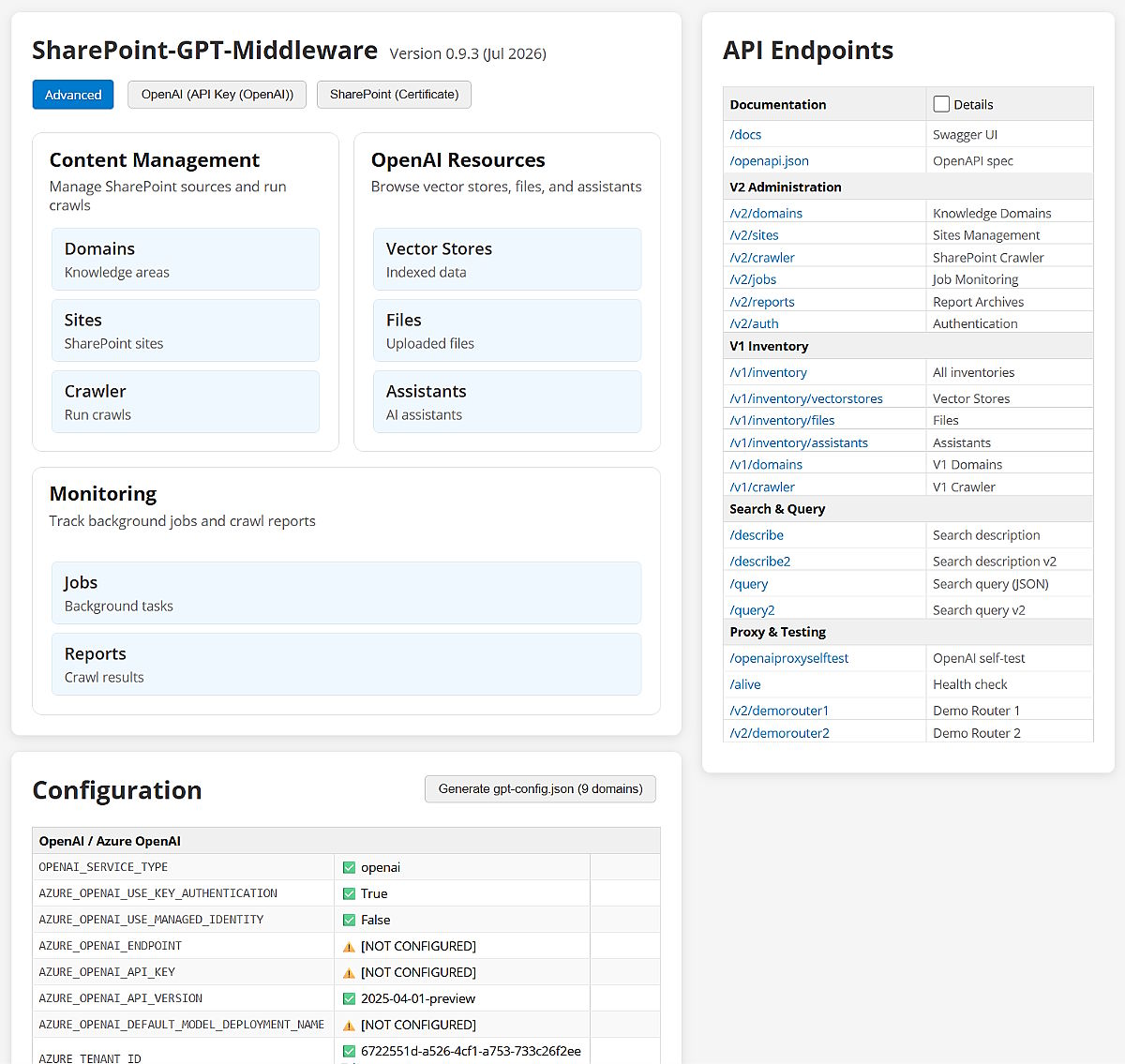Image resolution: width=1125 pixels, height=1064 pixels.
Task: Click warning icon in AZURE_OPENAI_ENDPOINT row
Action: 349,947
